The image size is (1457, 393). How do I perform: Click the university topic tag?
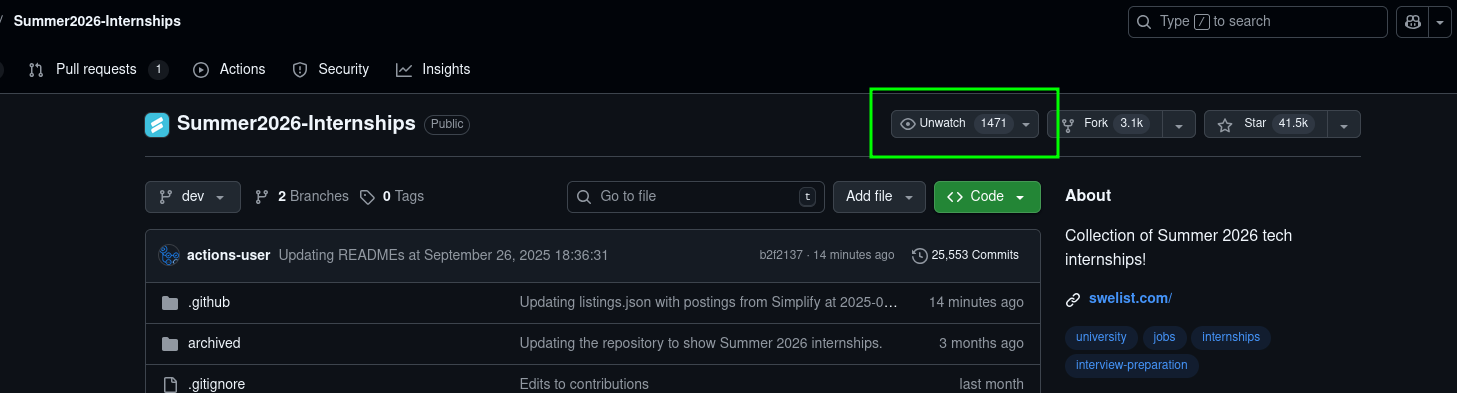1101,337
